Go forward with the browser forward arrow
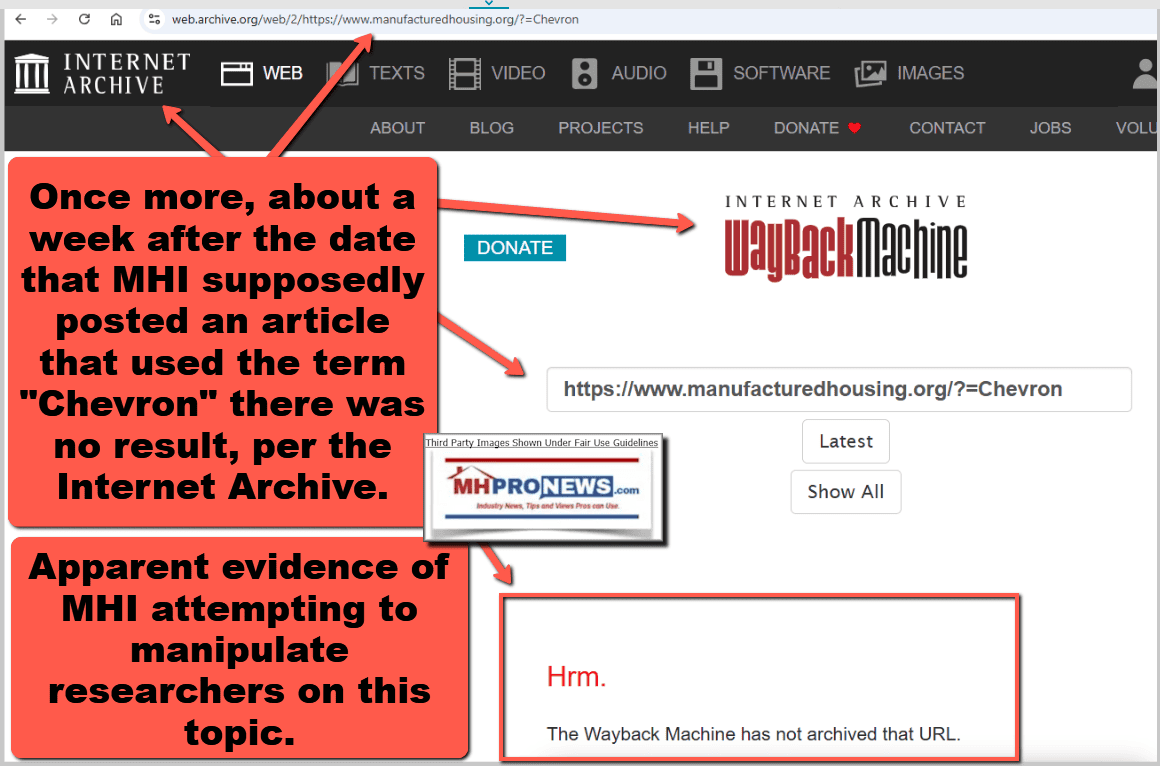The width and height of the screenshot is (1160, 766). point(52,19)
